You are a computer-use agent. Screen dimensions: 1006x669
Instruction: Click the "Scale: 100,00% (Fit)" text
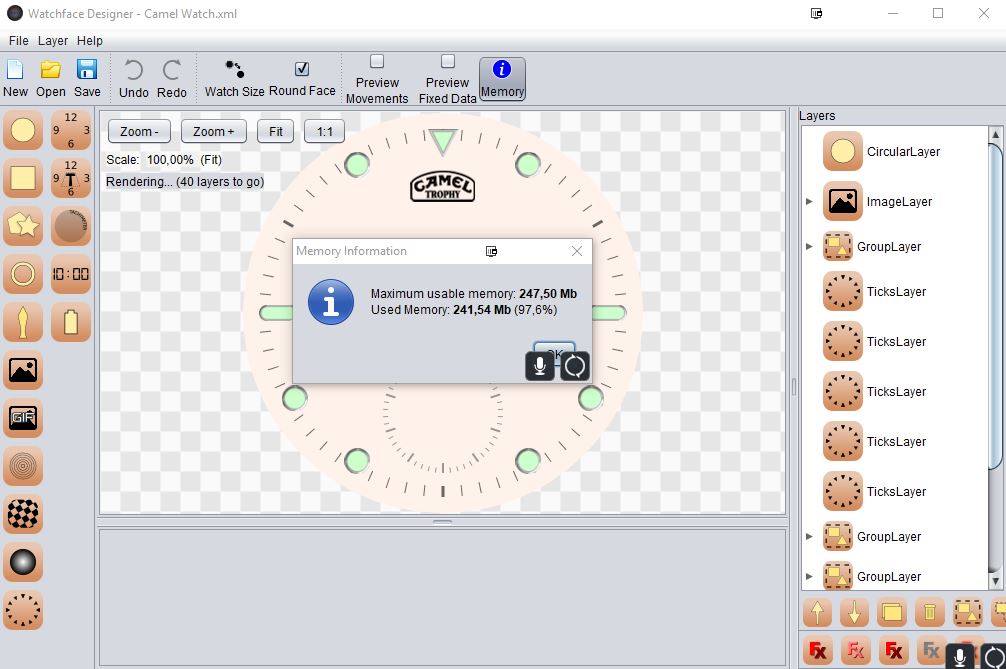[x=164, y=160]
